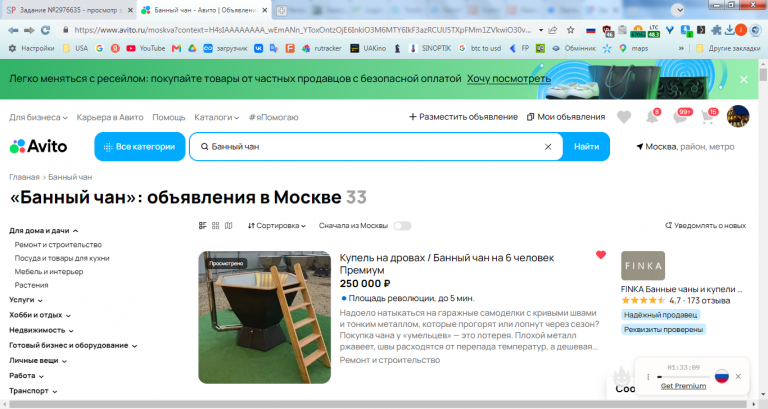Click 'Get Premium' link in VPN widget
Screen dimensions: 768x409
pyautogui.click(x=683, y=386)
